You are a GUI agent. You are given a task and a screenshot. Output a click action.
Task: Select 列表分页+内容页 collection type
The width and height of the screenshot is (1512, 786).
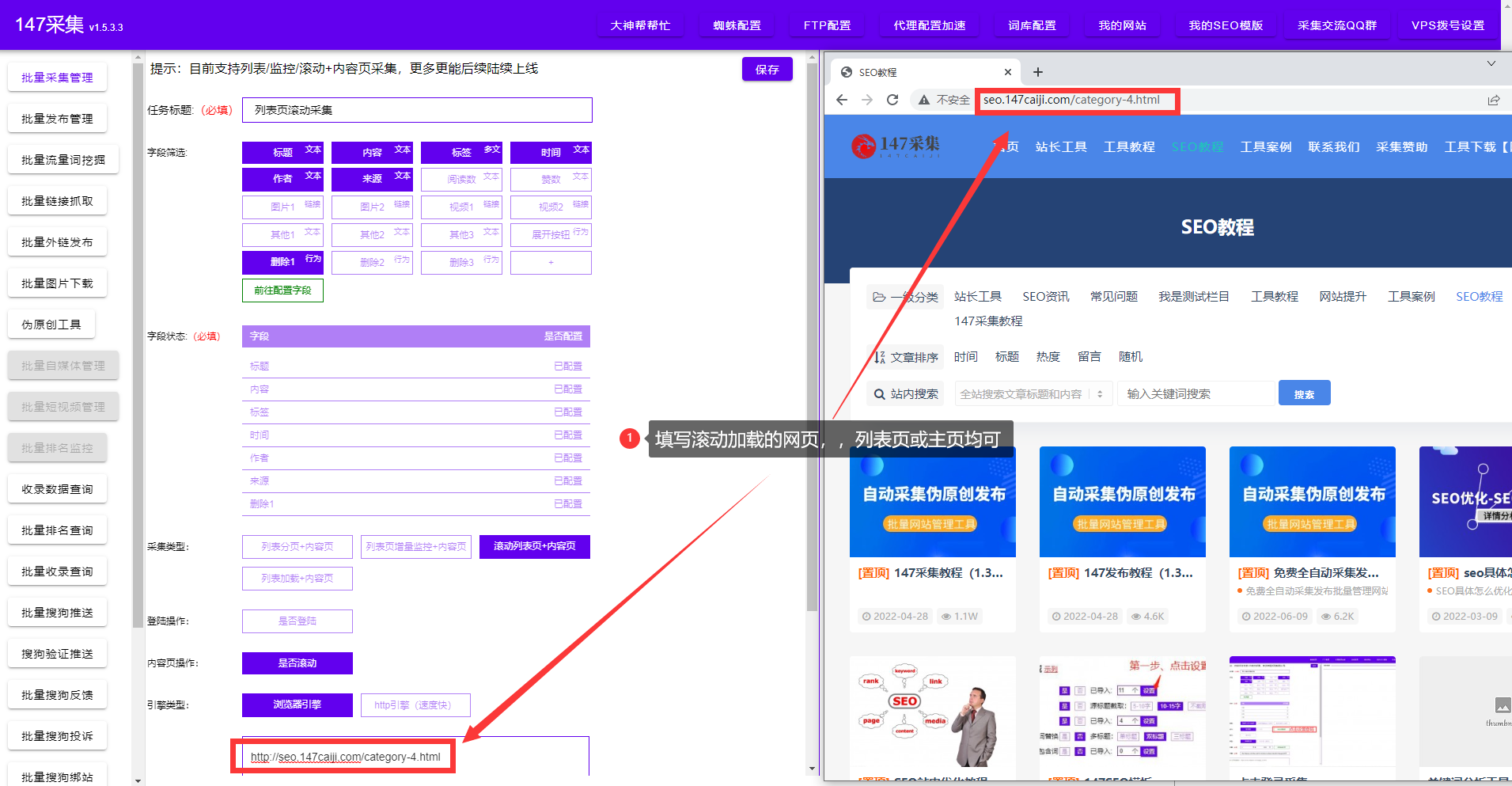(x=297, y=546)
